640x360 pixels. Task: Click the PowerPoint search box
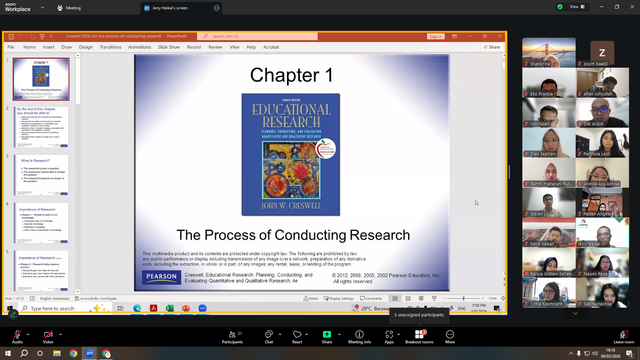257,36
